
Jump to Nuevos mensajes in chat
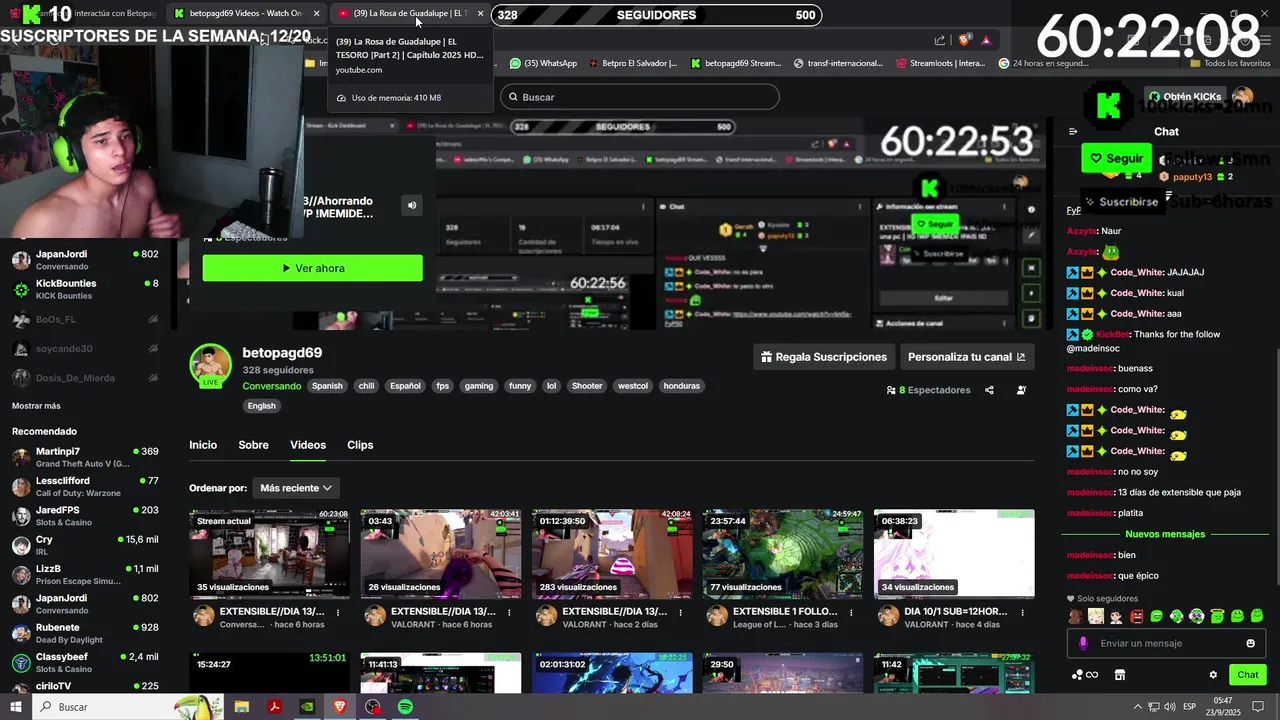[x=1165, y=534]
